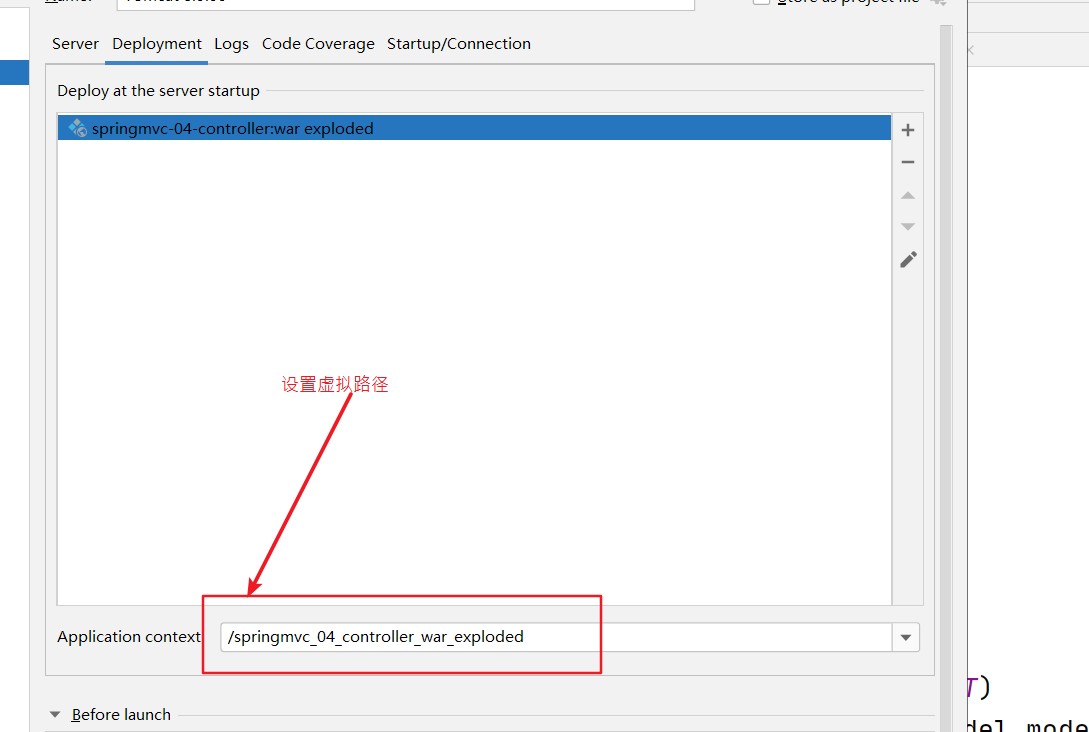The height and width of the screenshot is (732, 1089).
Task: Collapse the Before launch section
Action: pyautogui.click(x=56, y=715)
